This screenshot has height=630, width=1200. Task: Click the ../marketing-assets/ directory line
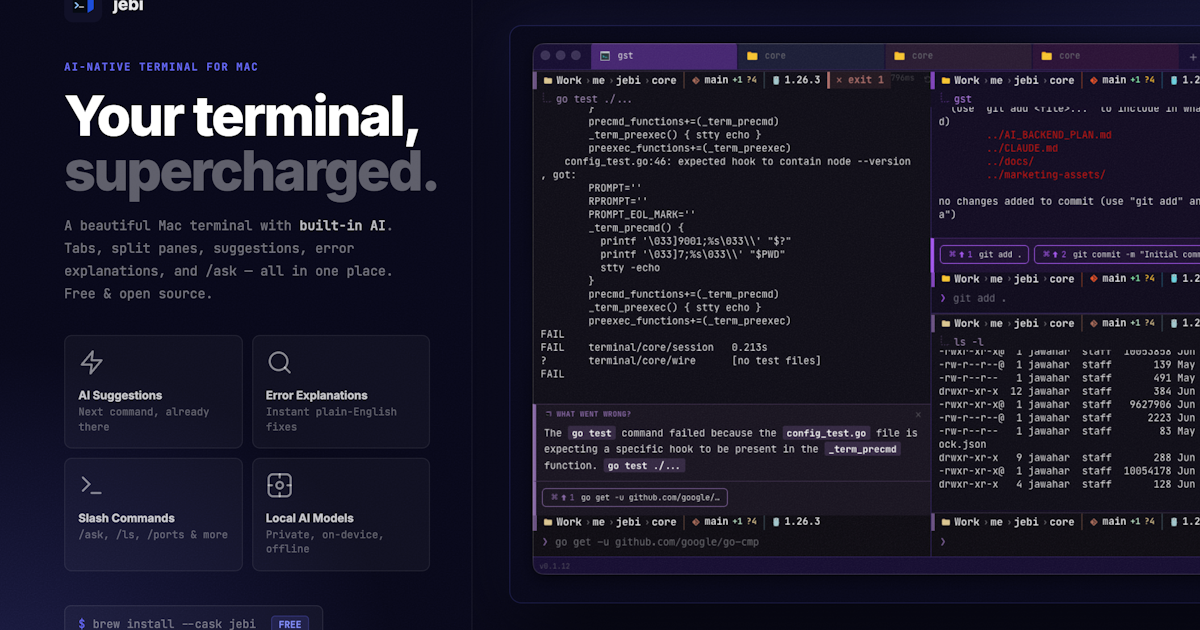(x=1046, y=174)
